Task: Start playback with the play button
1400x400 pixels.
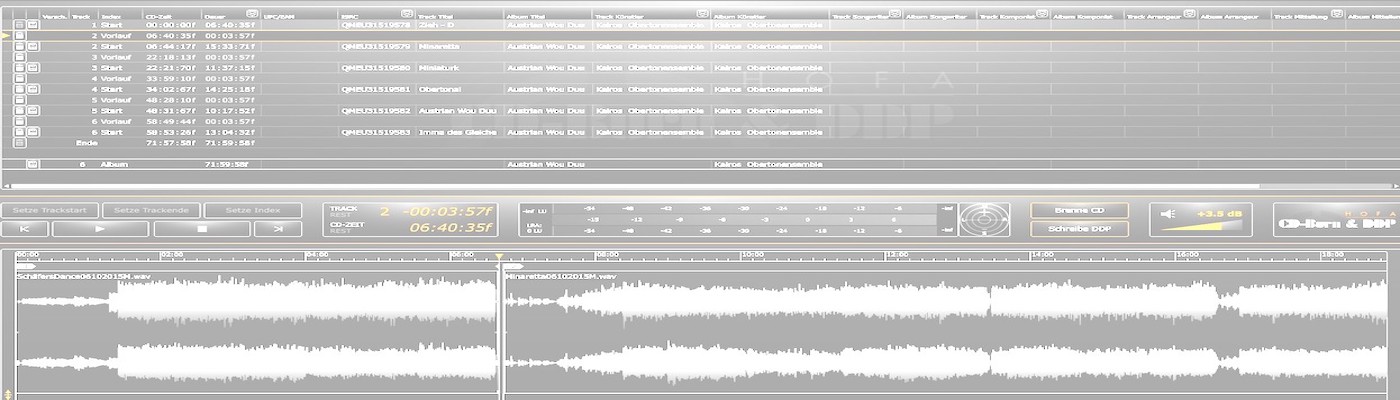Action: [100, 229]
